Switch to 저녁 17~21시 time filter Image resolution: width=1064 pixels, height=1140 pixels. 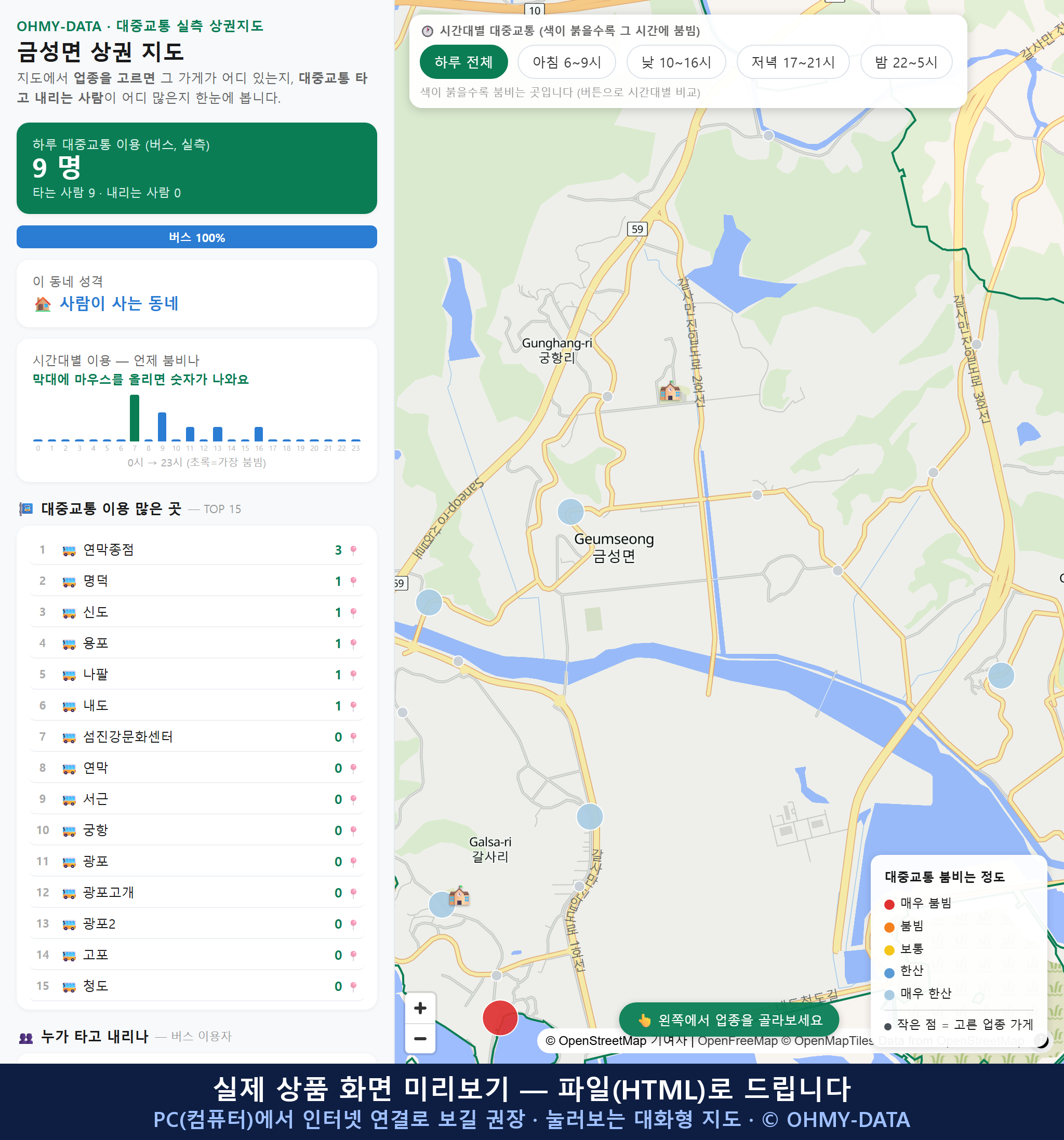coord(793,62)
